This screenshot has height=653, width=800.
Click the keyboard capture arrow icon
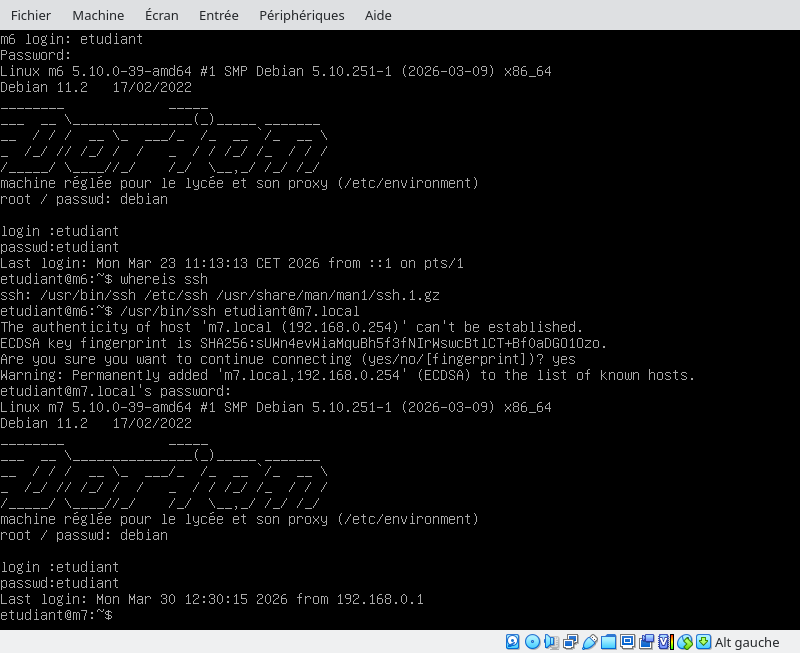(704, 642)
